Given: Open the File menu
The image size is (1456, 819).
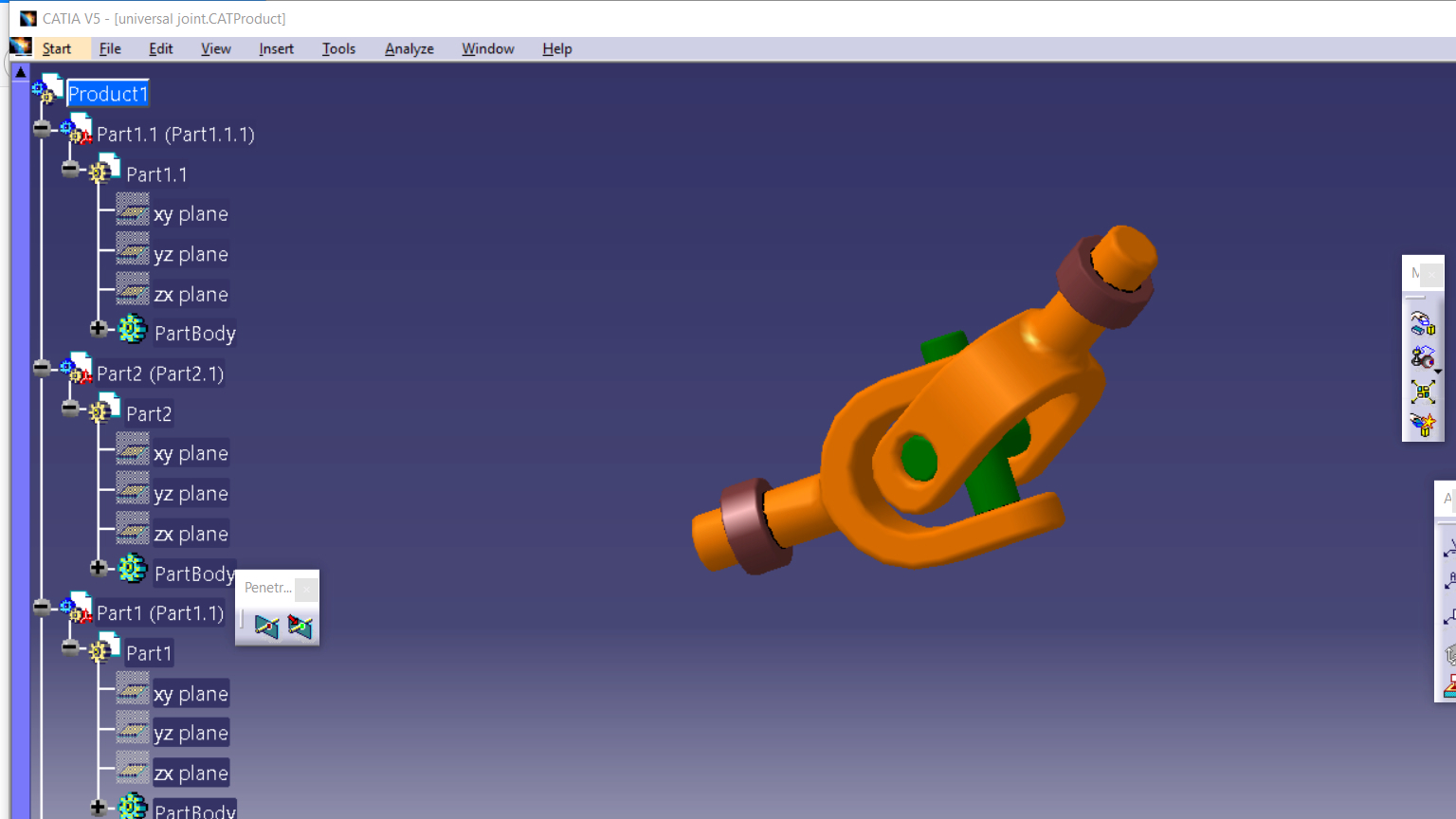Looking at the screenshot, I should (x=110, y=49).
